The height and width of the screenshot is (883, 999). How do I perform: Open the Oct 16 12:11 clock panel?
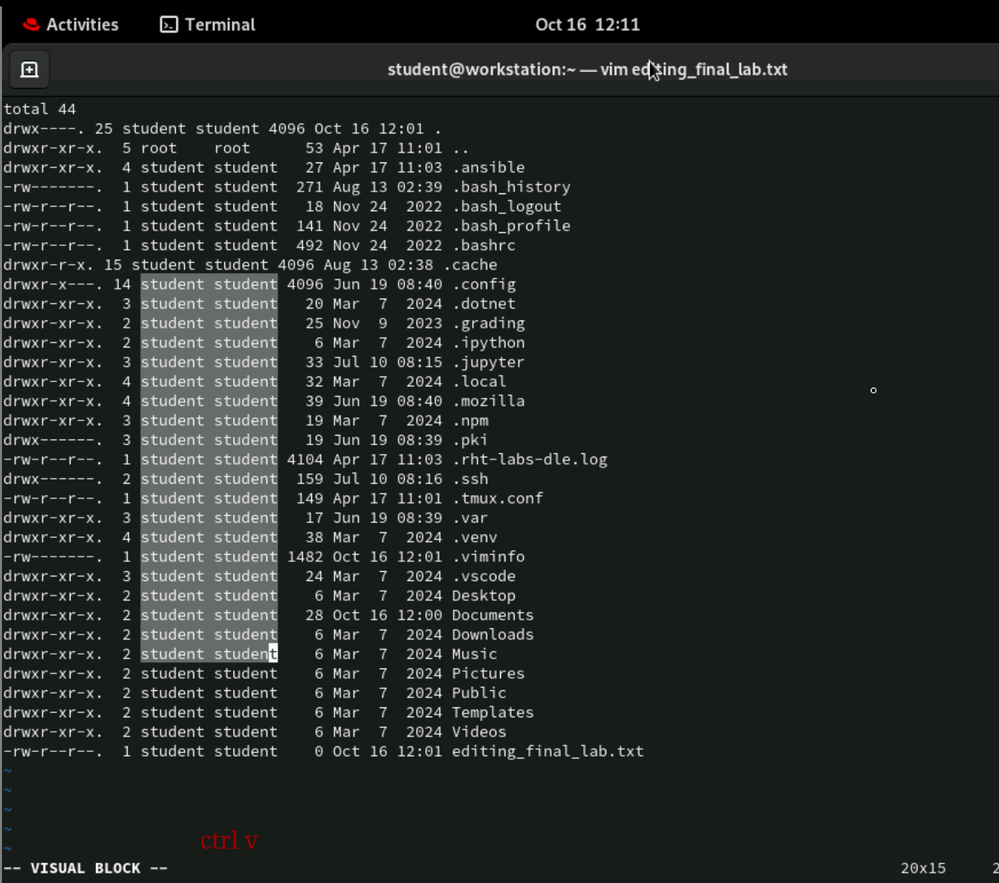(587, 24)
